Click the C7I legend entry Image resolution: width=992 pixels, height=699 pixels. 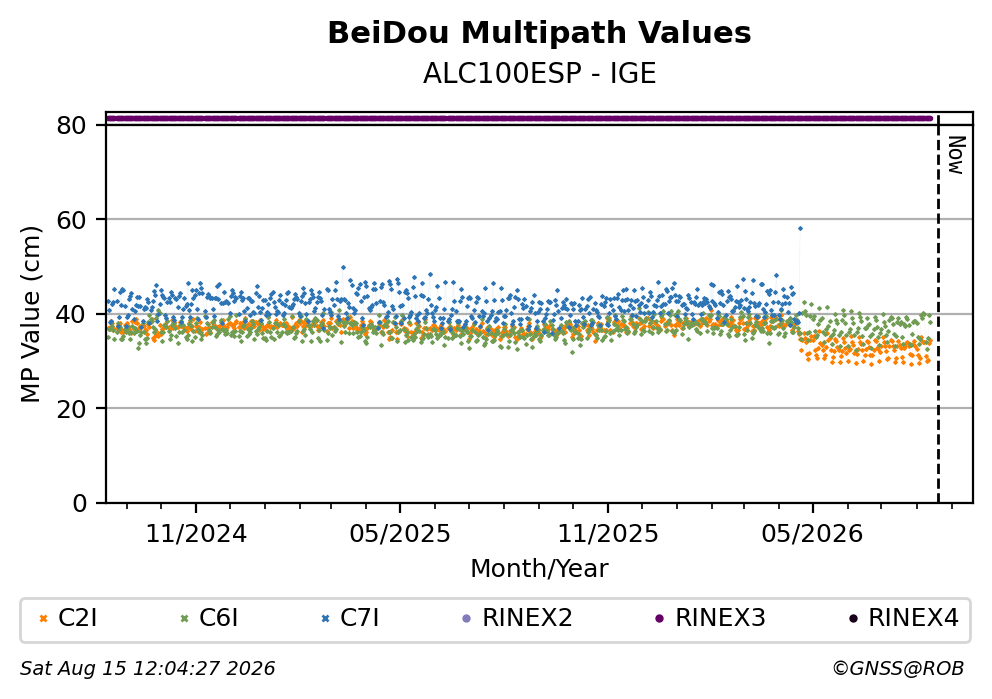350,618
